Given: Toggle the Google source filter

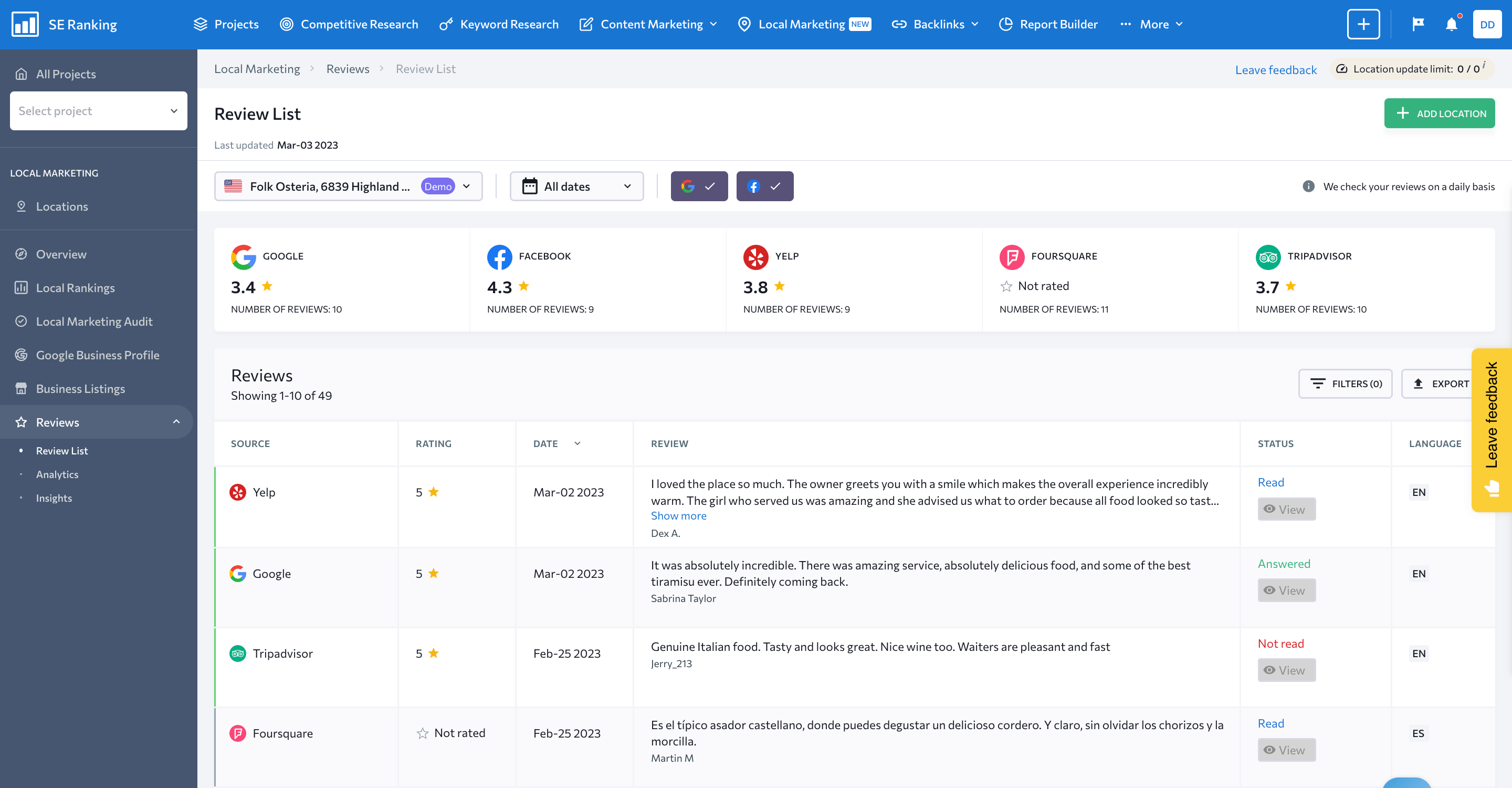Looking at the screenshot, I should tap(699, 186).
